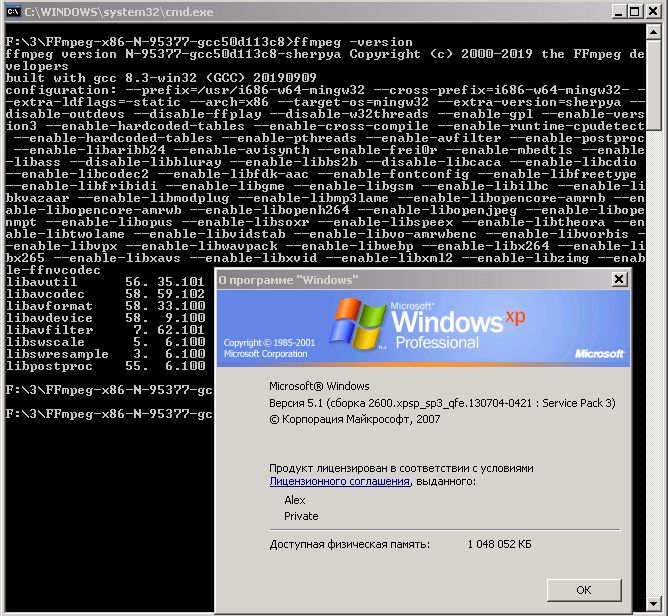Click the organization name 'Private'
The image size is (668, 616).
pyautogui.click(x=301, y=516)
